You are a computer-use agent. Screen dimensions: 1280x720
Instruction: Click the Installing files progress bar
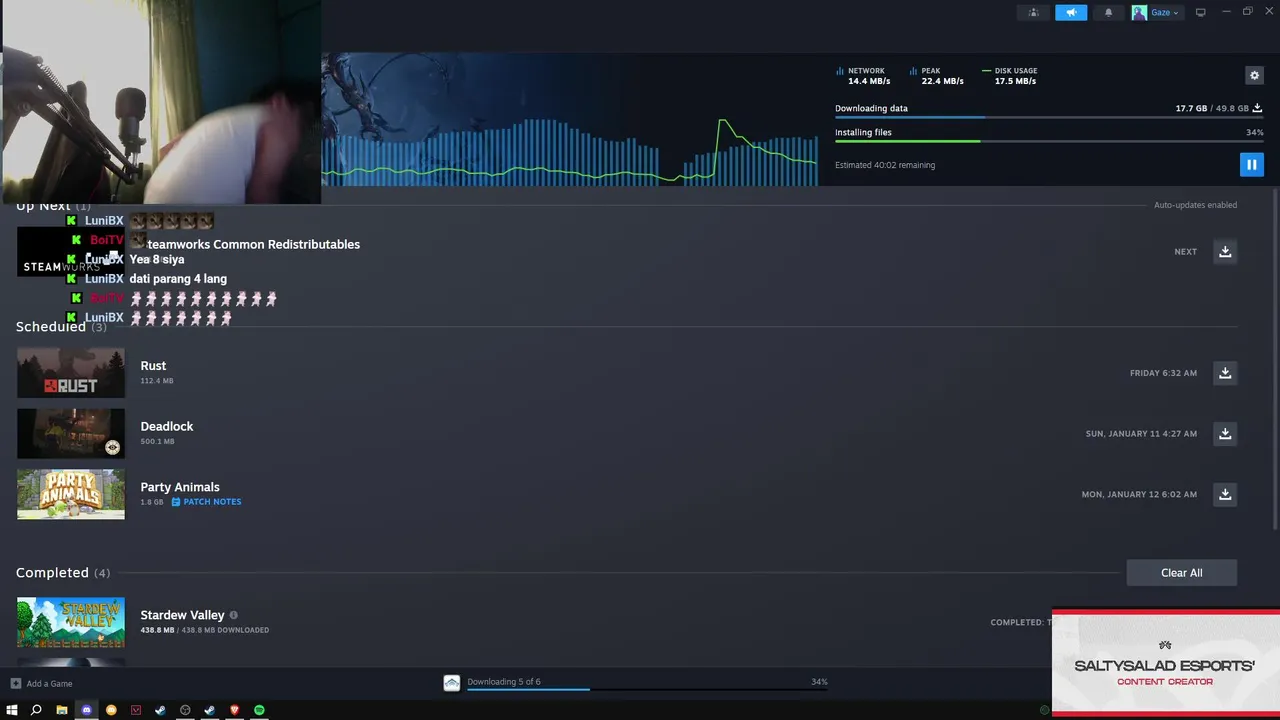[x=1049, y=142]
